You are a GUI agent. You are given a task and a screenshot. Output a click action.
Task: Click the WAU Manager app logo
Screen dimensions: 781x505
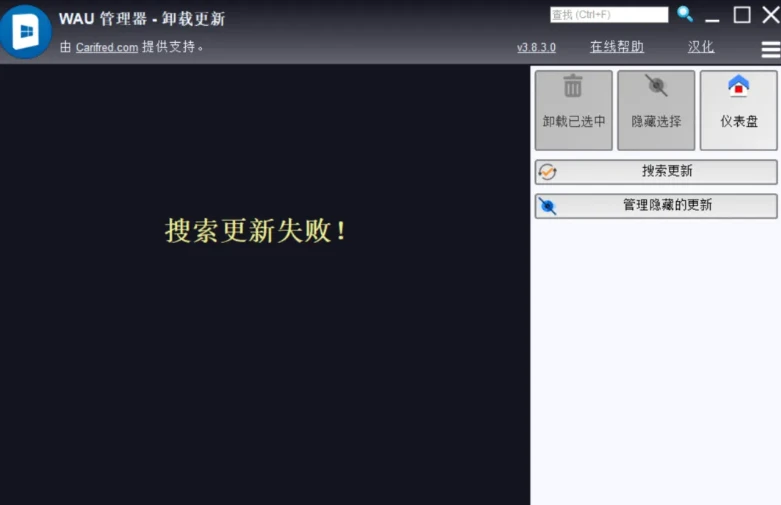(x=26, y=32)
